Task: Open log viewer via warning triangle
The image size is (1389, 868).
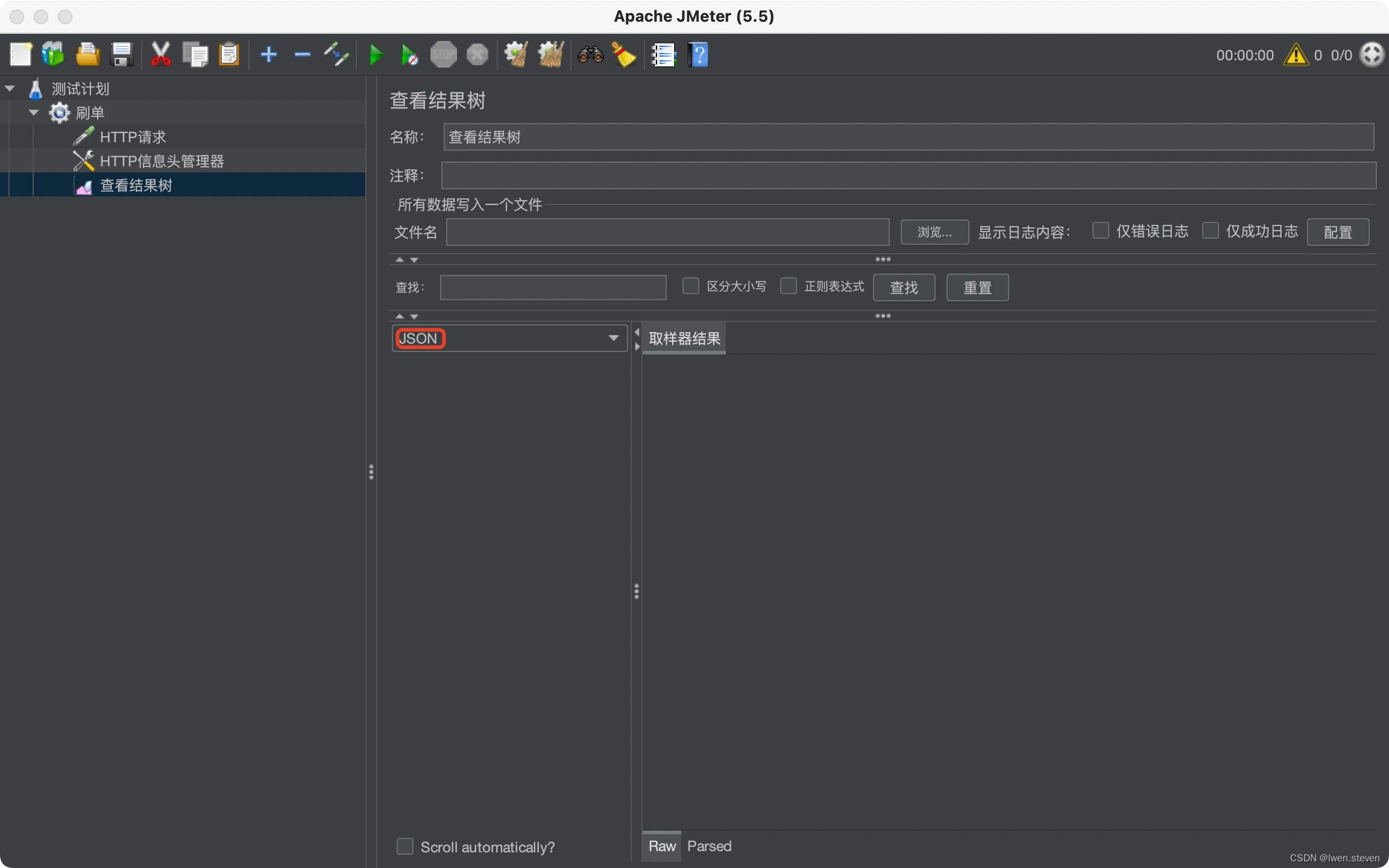Action: [1296, 55]
